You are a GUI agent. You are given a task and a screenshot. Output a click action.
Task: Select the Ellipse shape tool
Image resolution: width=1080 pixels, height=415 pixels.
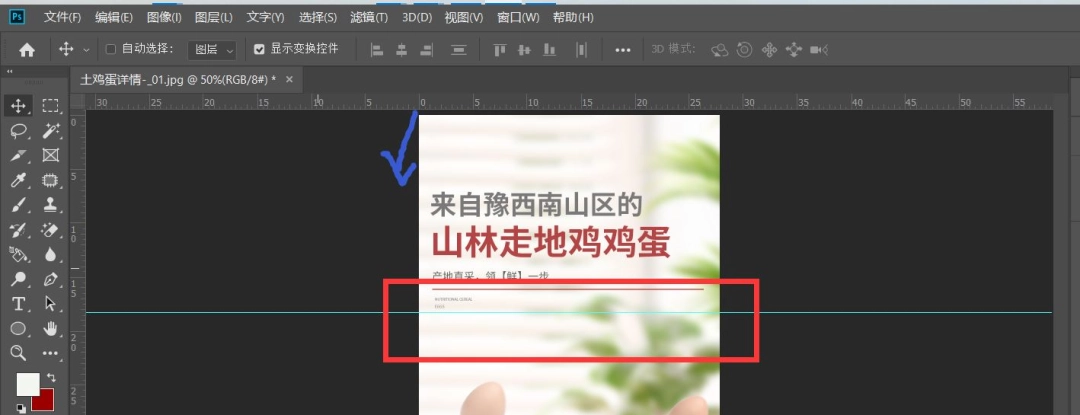(18, 328)
